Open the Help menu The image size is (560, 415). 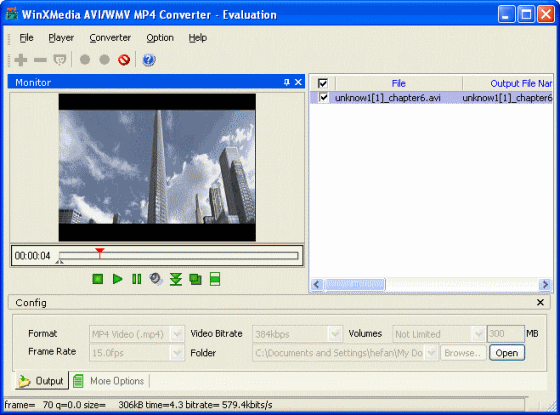pos(198,38)
